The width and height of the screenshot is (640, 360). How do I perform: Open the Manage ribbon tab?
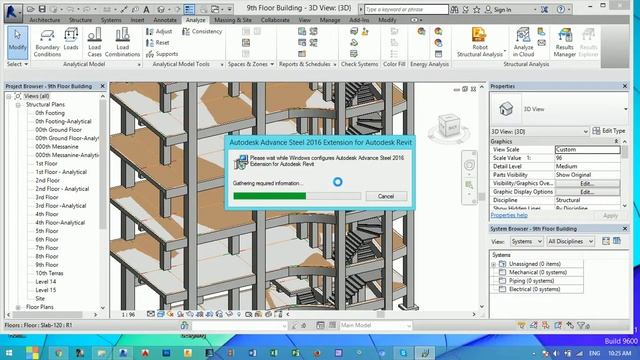coord(330,20)
